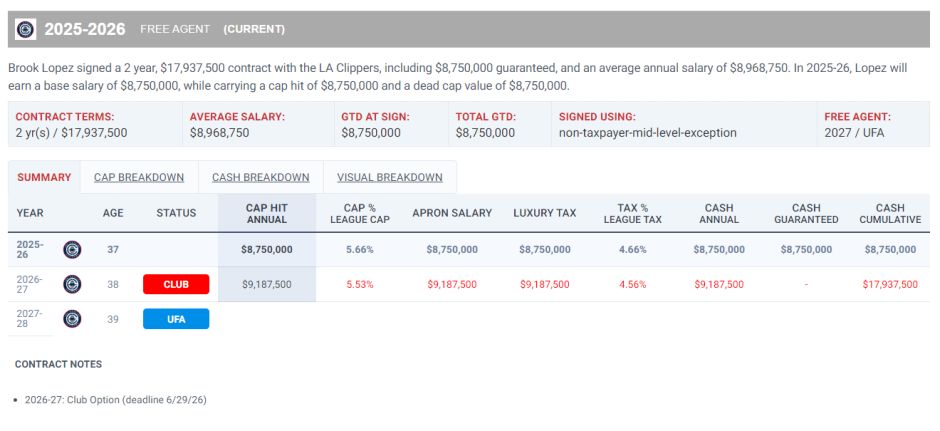Viewport: 940px width, 431px height.
Task: Click the Contract Terms summary box
Action: (92, 124)
